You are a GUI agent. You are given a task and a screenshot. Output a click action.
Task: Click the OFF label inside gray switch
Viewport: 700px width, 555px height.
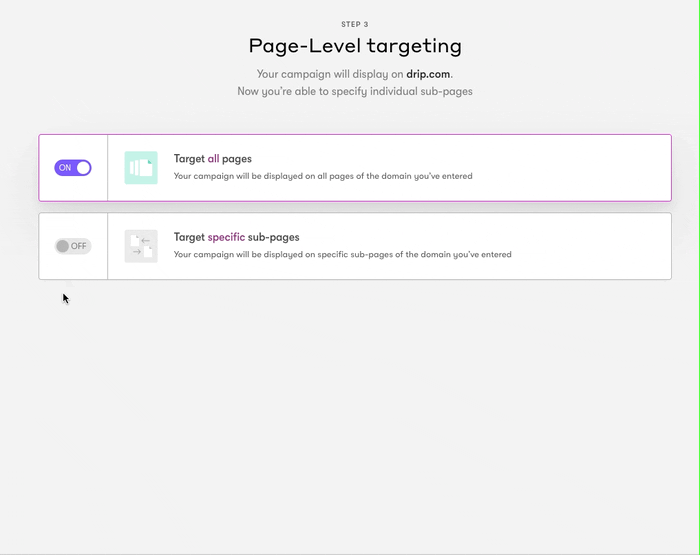pos(79,246)
